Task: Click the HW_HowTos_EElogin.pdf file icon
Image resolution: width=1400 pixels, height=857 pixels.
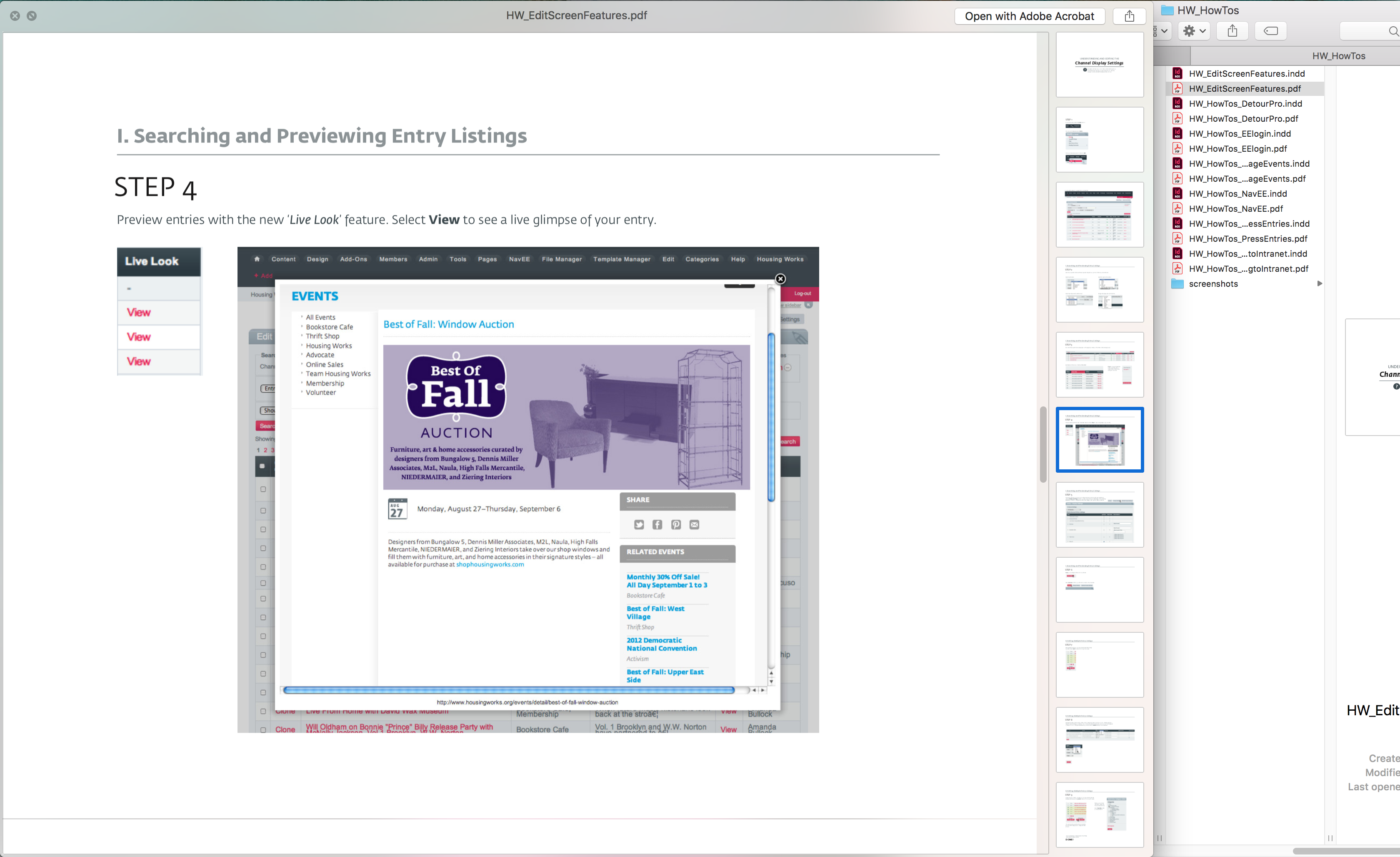Action: (x=1178, y=148)
